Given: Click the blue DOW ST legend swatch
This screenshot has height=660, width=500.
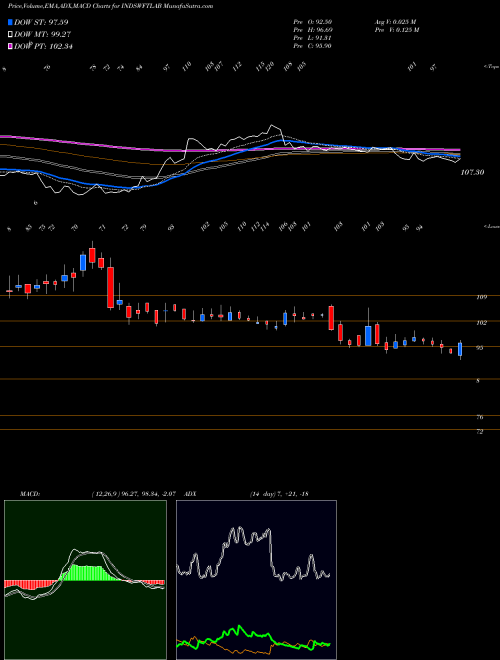Looking at the screenshot, I should click(x=10, y=22).
